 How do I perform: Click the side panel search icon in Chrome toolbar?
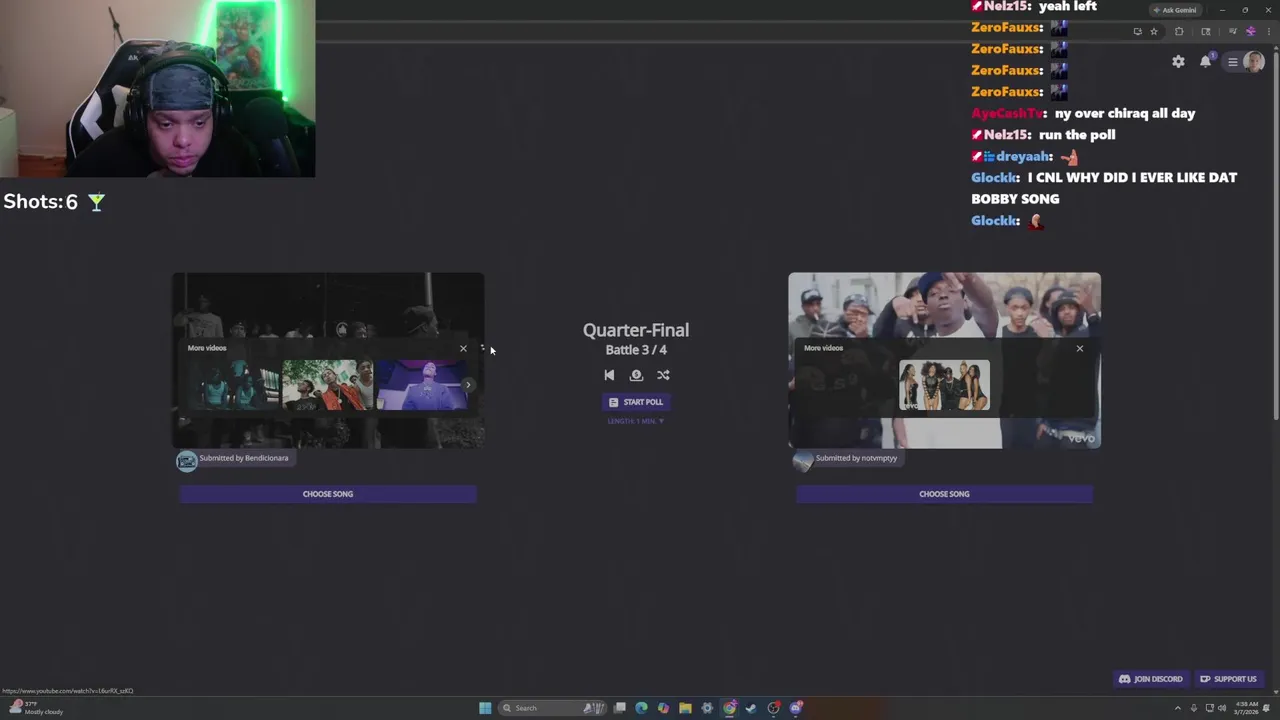[x=1206, y=31]
